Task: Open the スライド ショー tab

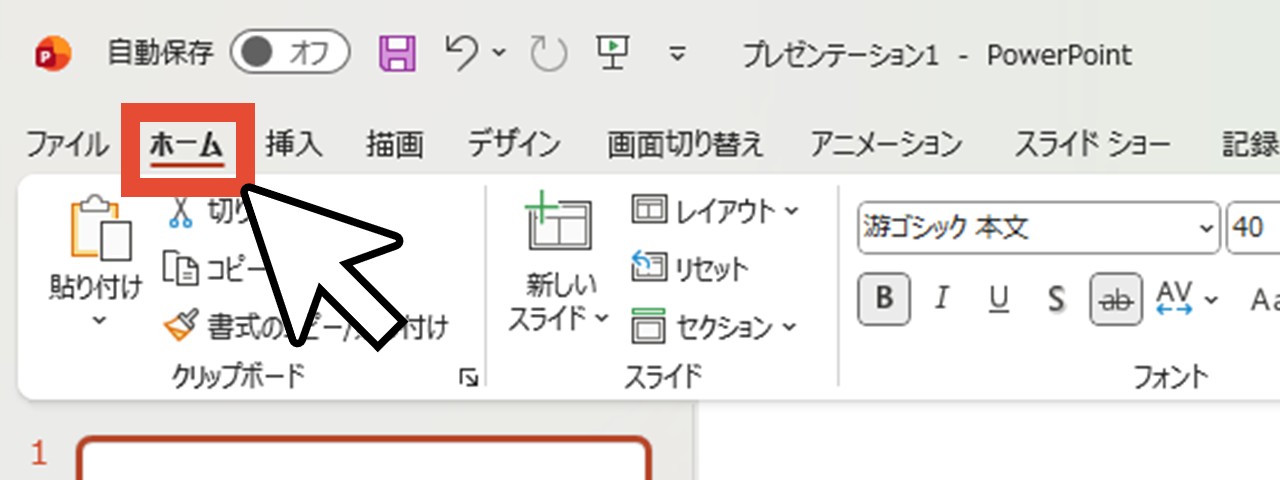Action: point(1092,145)
